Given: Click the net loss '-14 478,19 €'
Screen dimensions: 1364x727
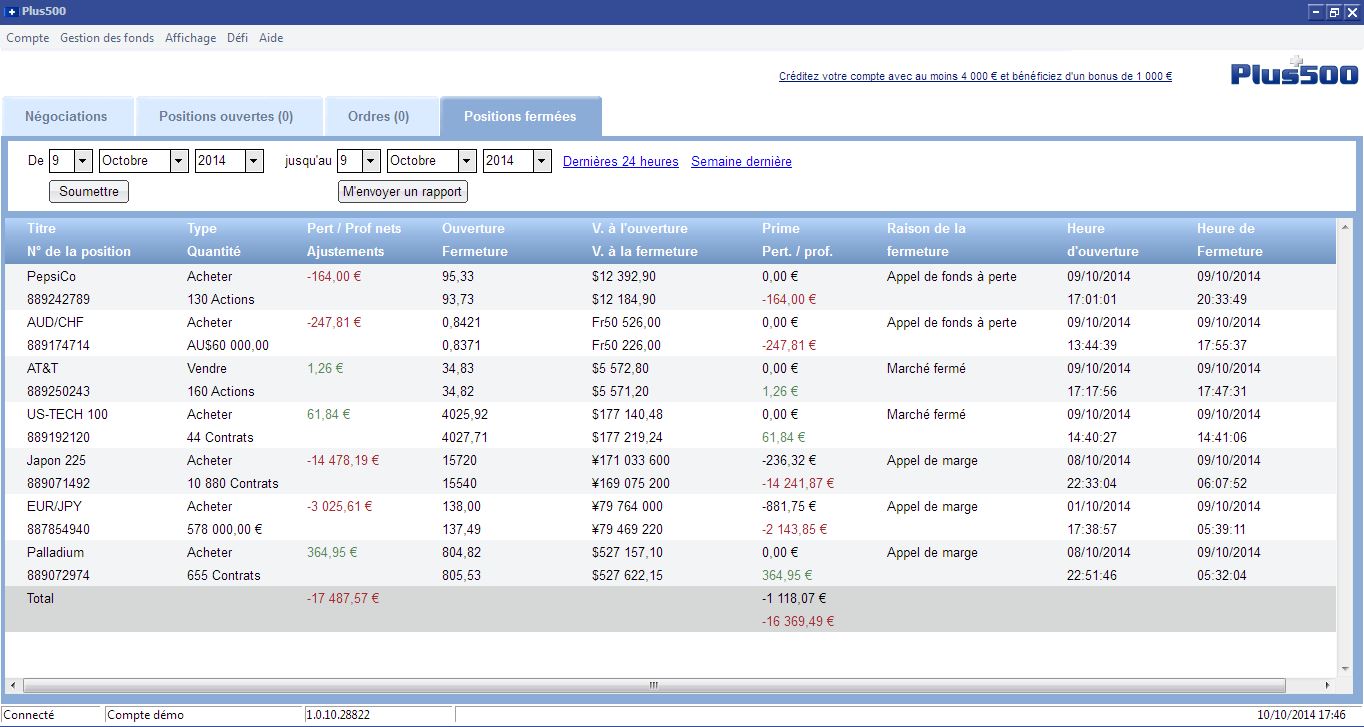Looking at the screenshot, I should point(343,460).
